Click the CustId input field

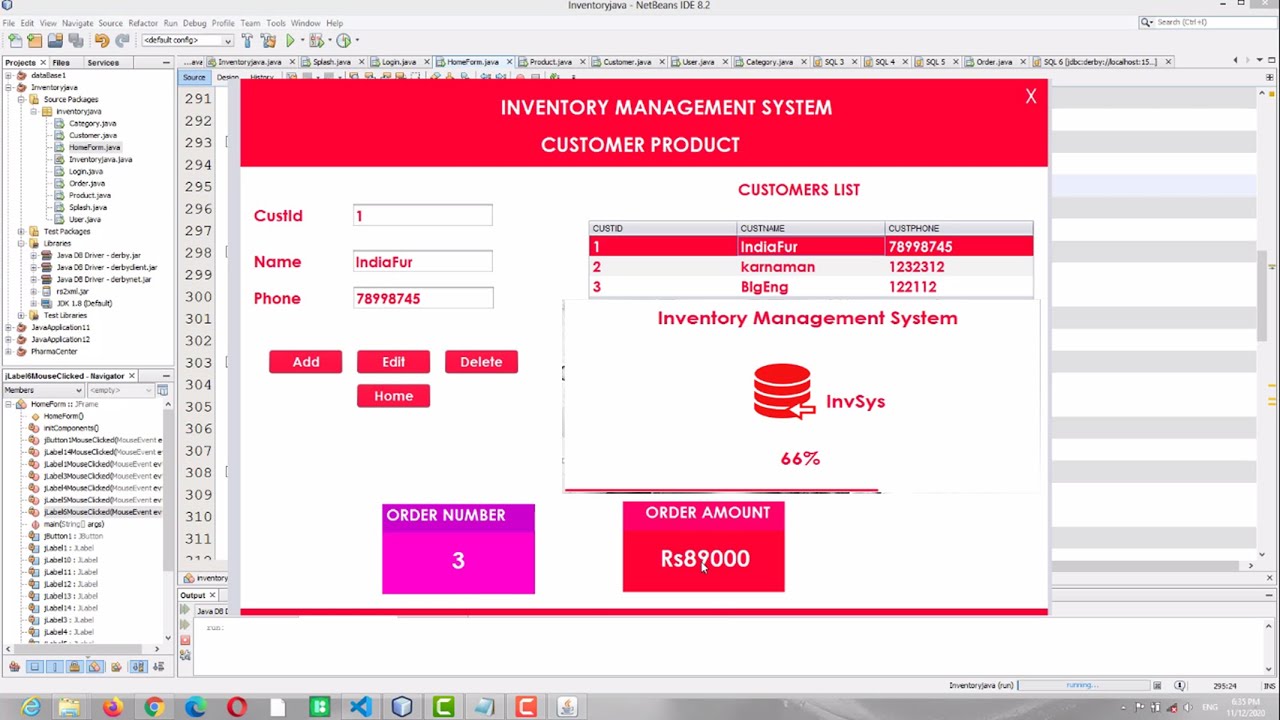point(422,216)
